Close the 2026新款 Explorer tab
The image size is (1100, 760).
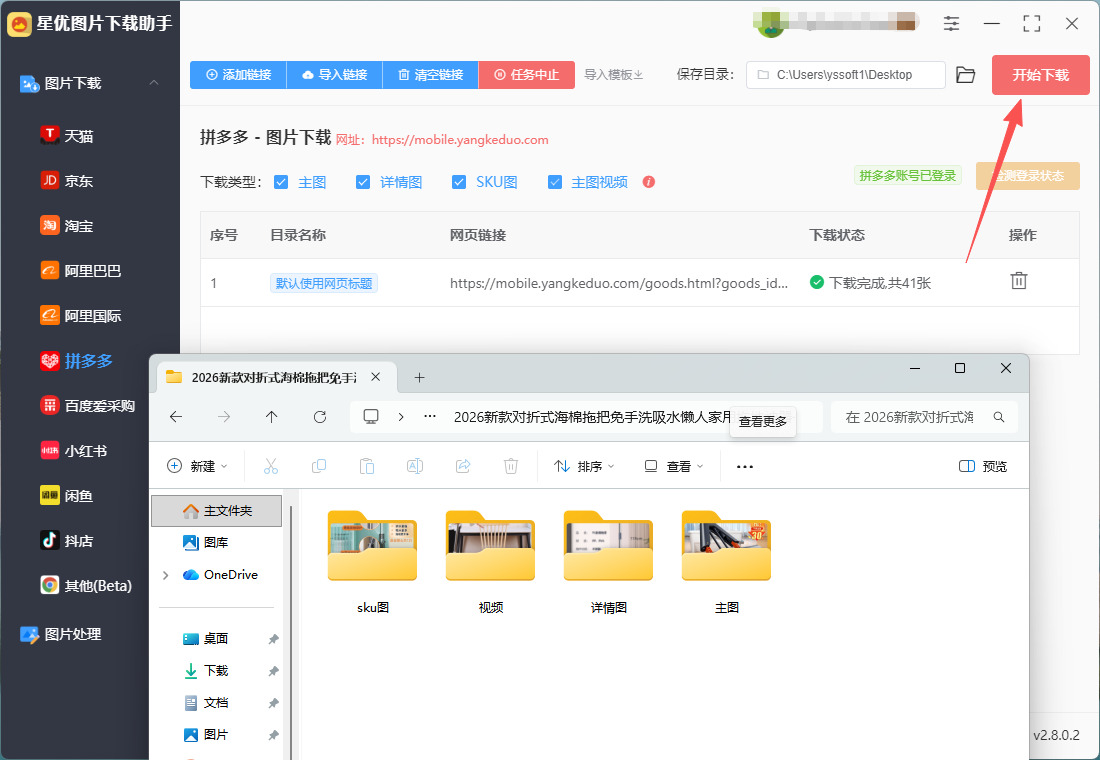[x=376, y=377]
